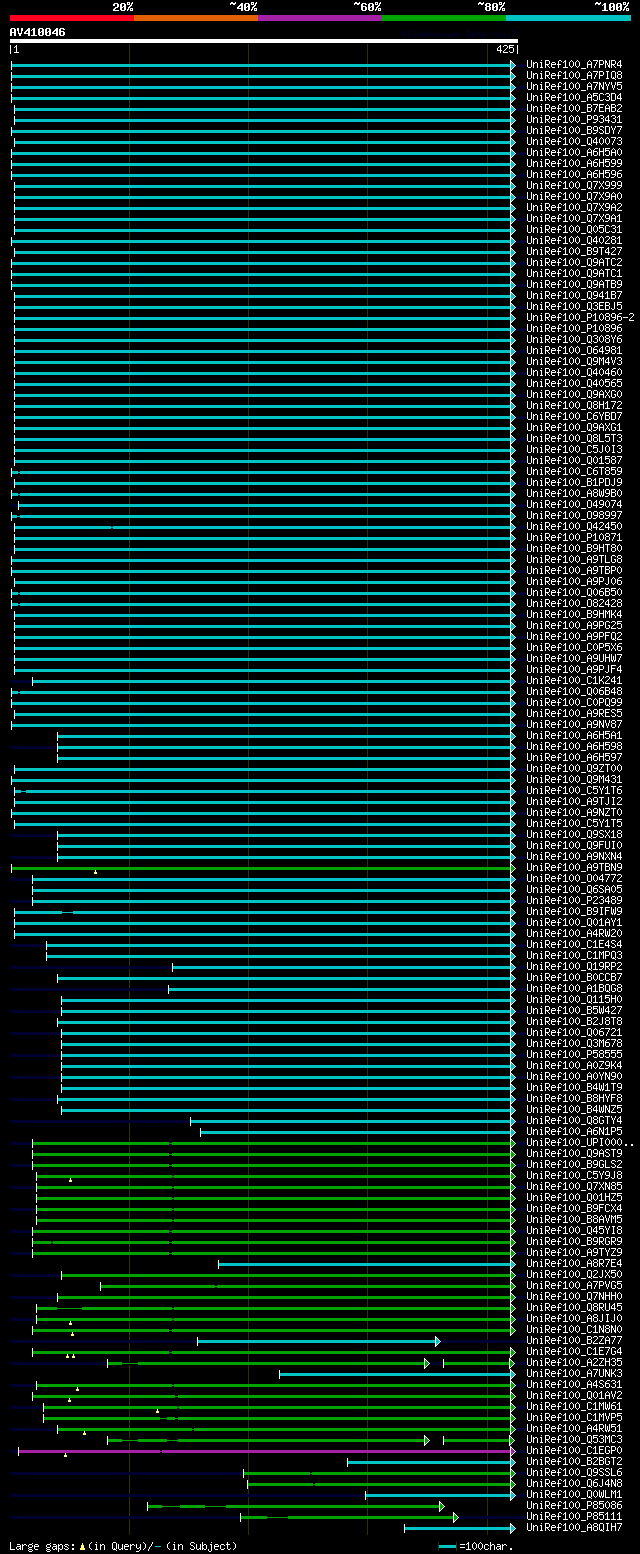Open hit UniRef100_Q7X999

click(574, 186)
